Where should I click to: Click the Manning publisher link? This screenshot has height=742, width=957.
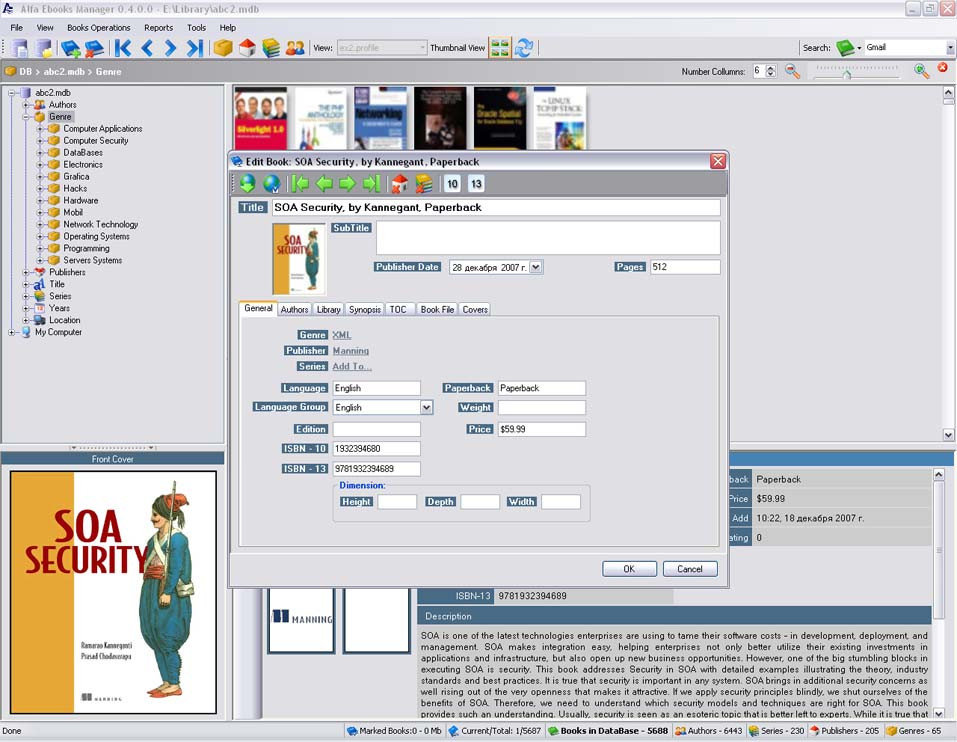[350, 351]
